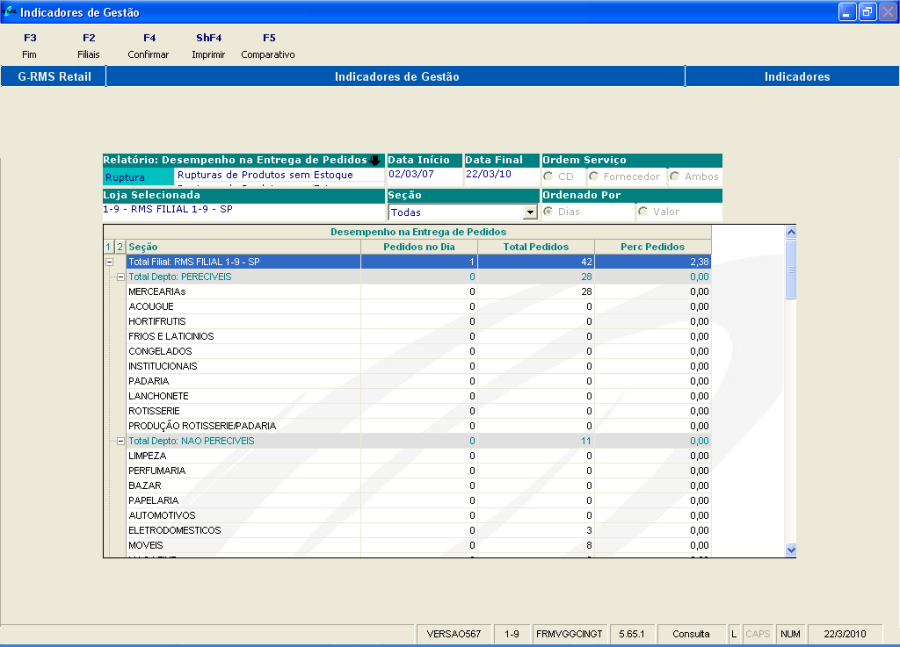This screenshot has width=900, height=647.
Task: Sort by the Total Pedidos column header
Action: click(x=535, y=247)
